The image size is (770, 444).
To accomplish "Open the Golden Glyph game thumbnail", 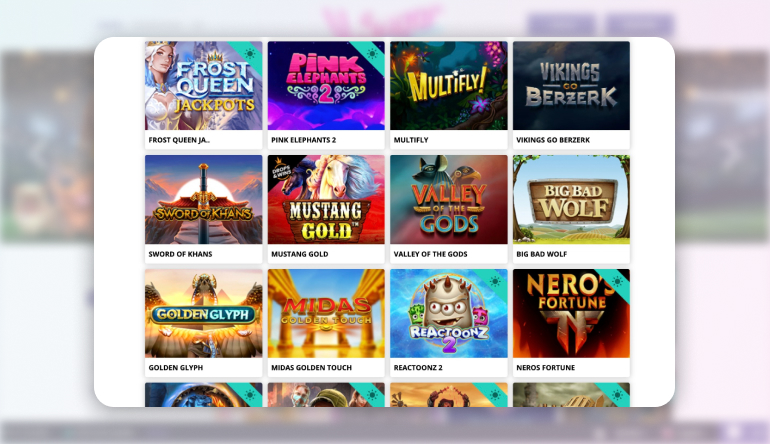I will 203,313.
